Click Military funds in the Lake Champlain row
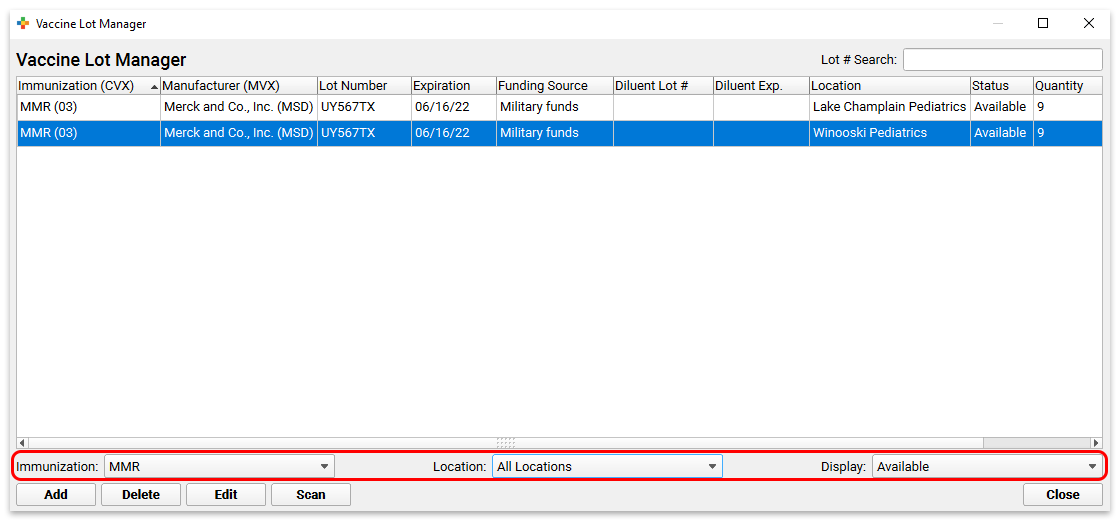The image size is (1120, 521). [x=555, y=107]
